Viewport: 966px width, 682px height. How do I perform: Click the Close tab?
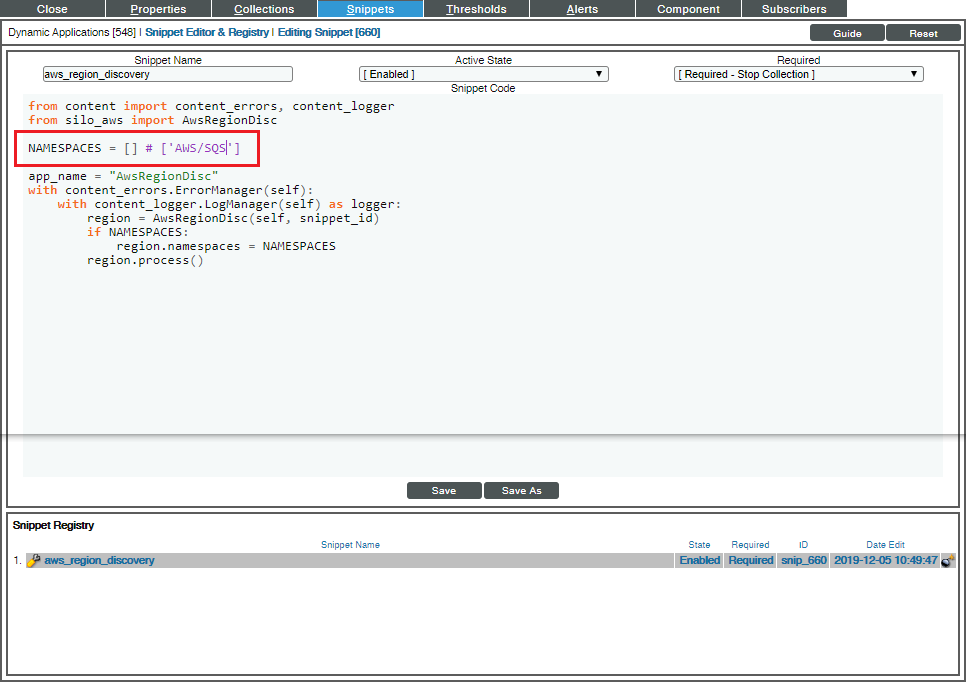(x=52, y=9)
